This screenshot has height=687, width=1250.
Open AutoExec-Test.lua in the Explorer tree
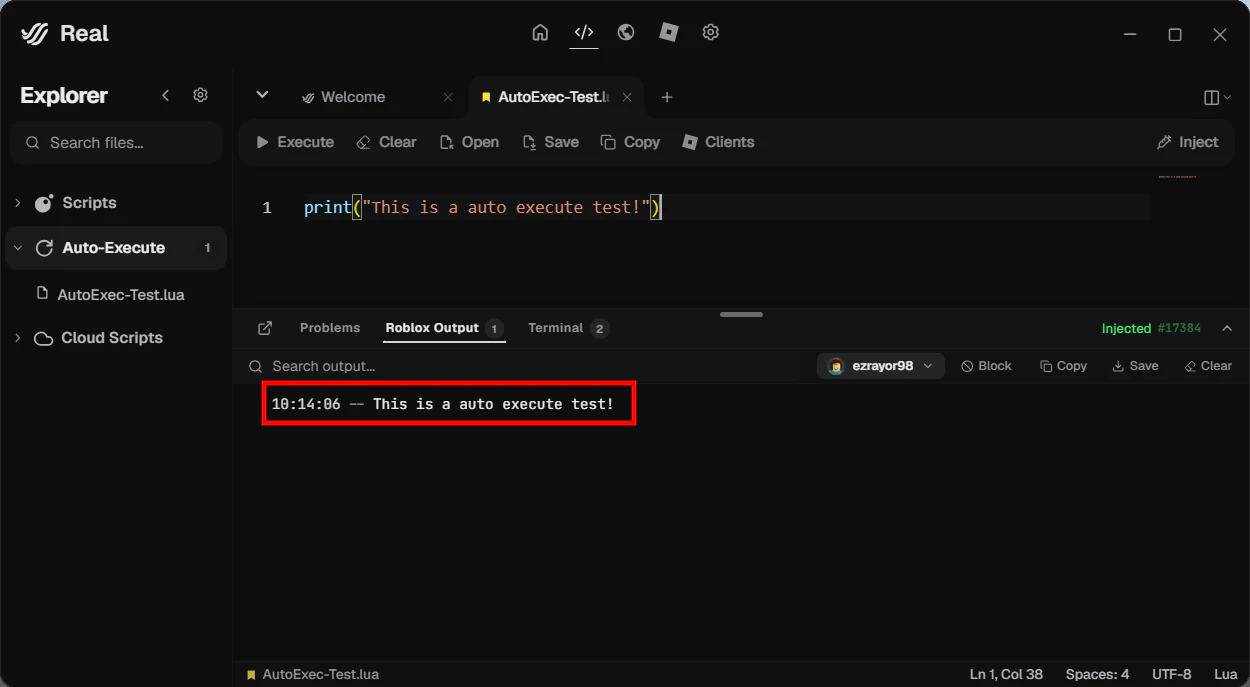(121, 294)
